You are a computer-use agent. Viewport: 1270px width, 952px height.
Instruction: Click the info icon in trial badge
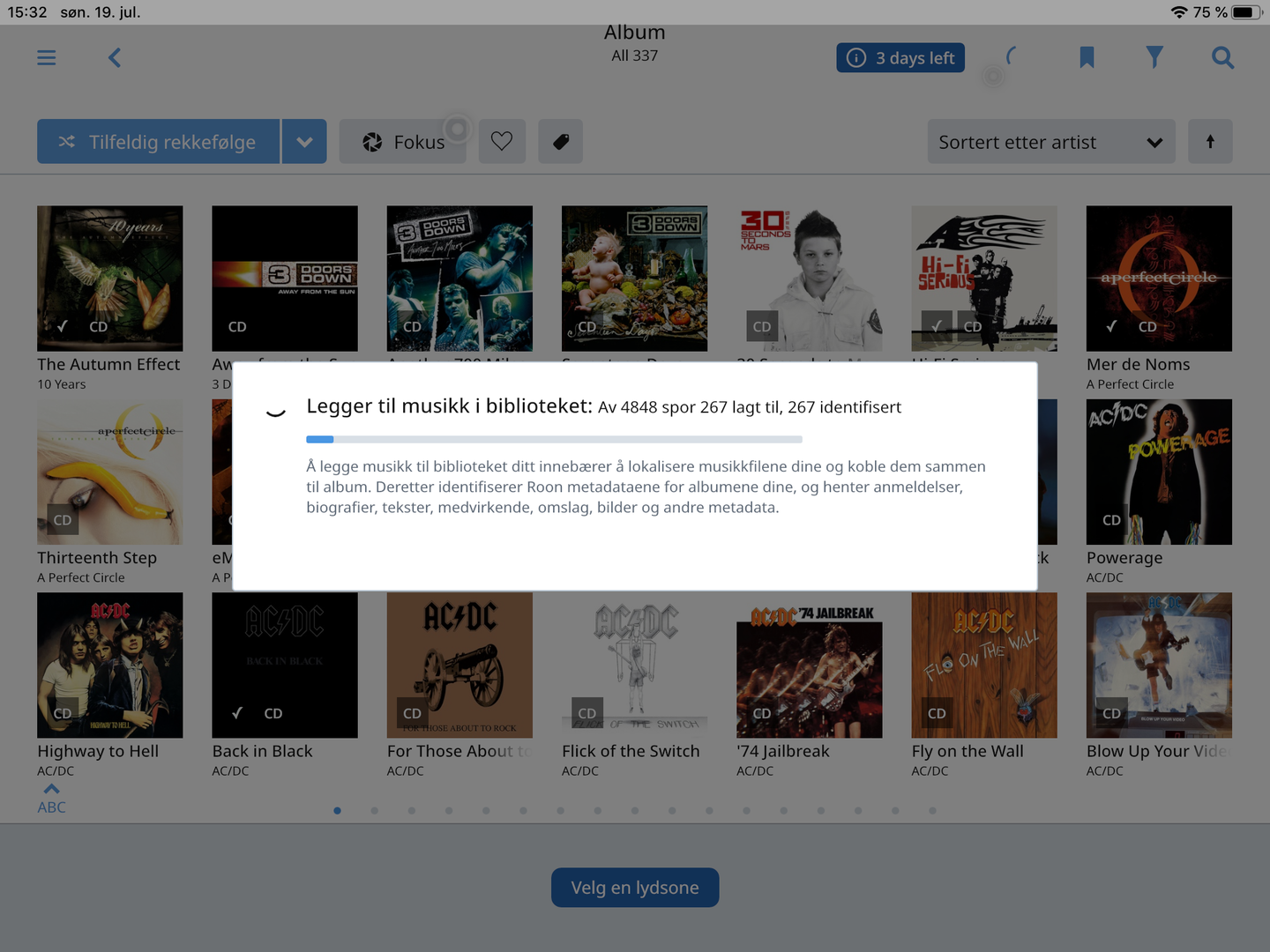click(855, 58)
